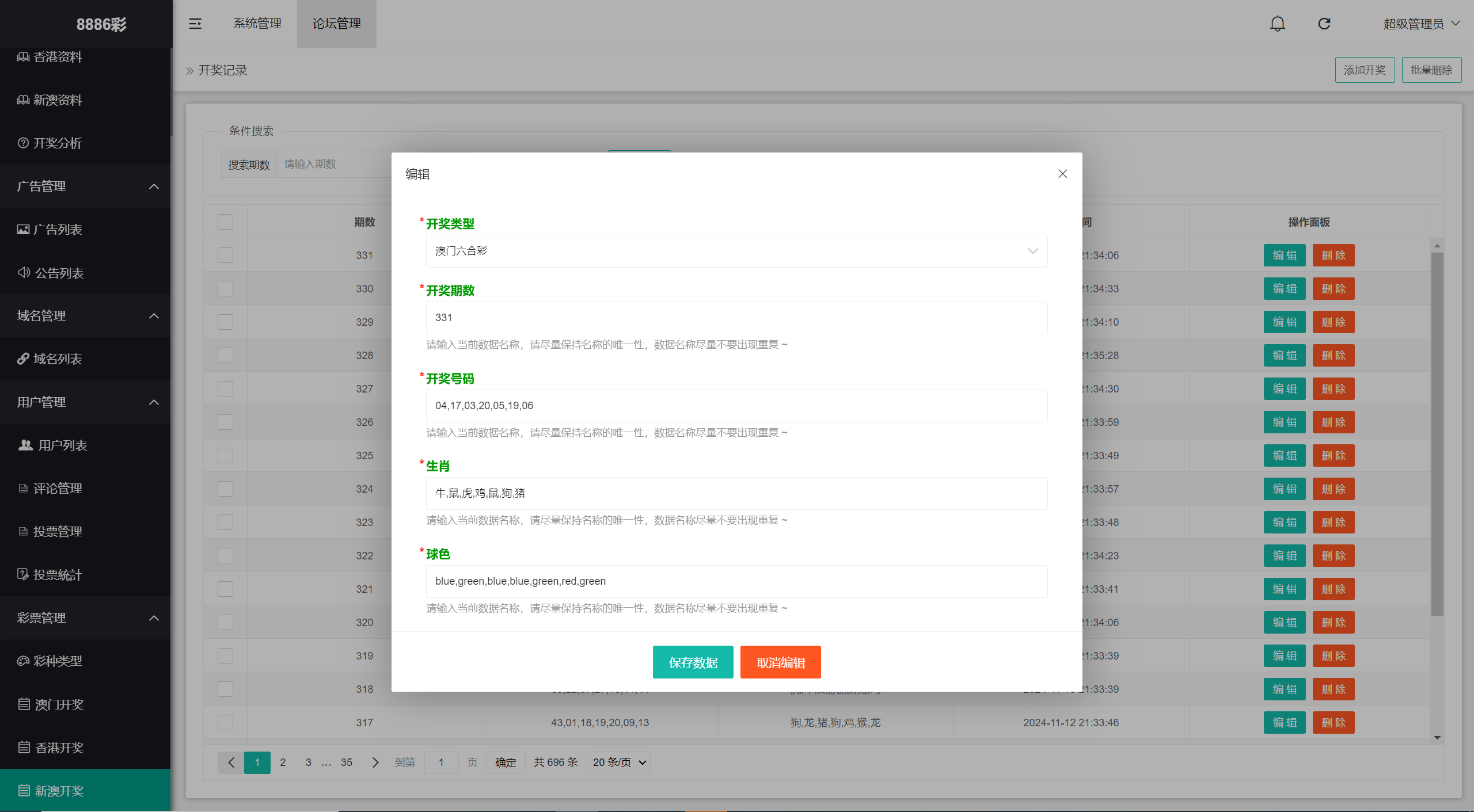Click the 取消编辑 button
The image size is (1474, 812).
coord(780,662)
